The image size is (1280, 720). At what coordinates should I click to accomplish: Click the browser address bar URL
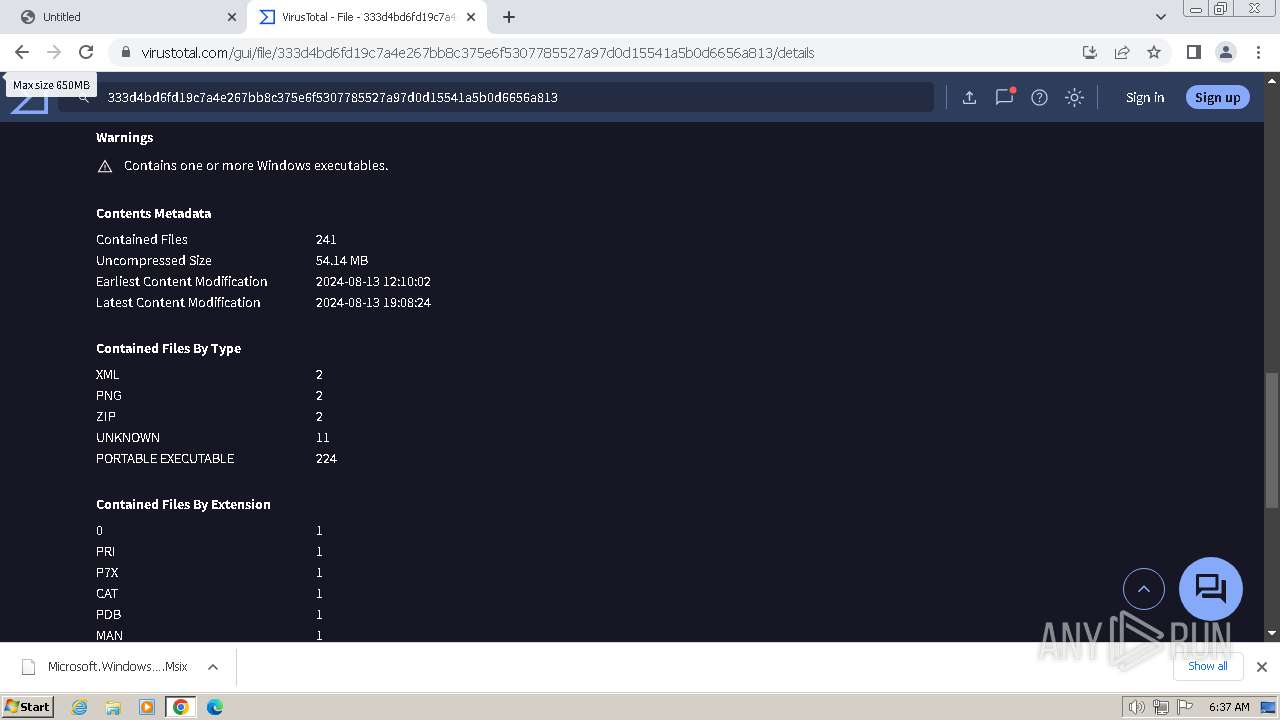[x=478, y=52]
